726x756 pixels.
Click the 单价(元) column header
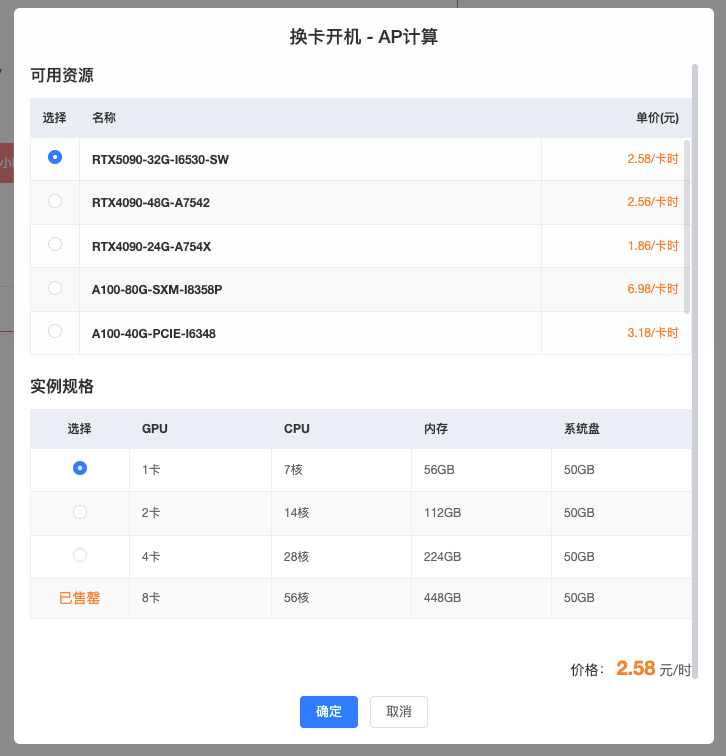657,118
